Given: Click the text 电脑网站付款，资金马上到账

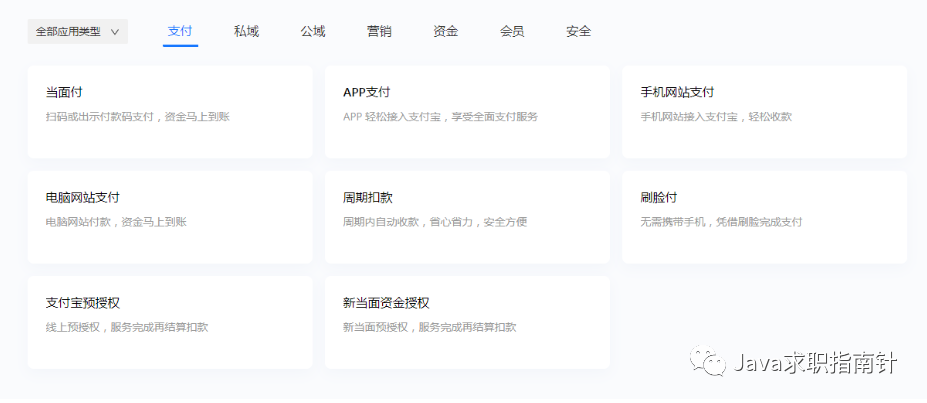Looking at the screenshot, I should [116, 222].
